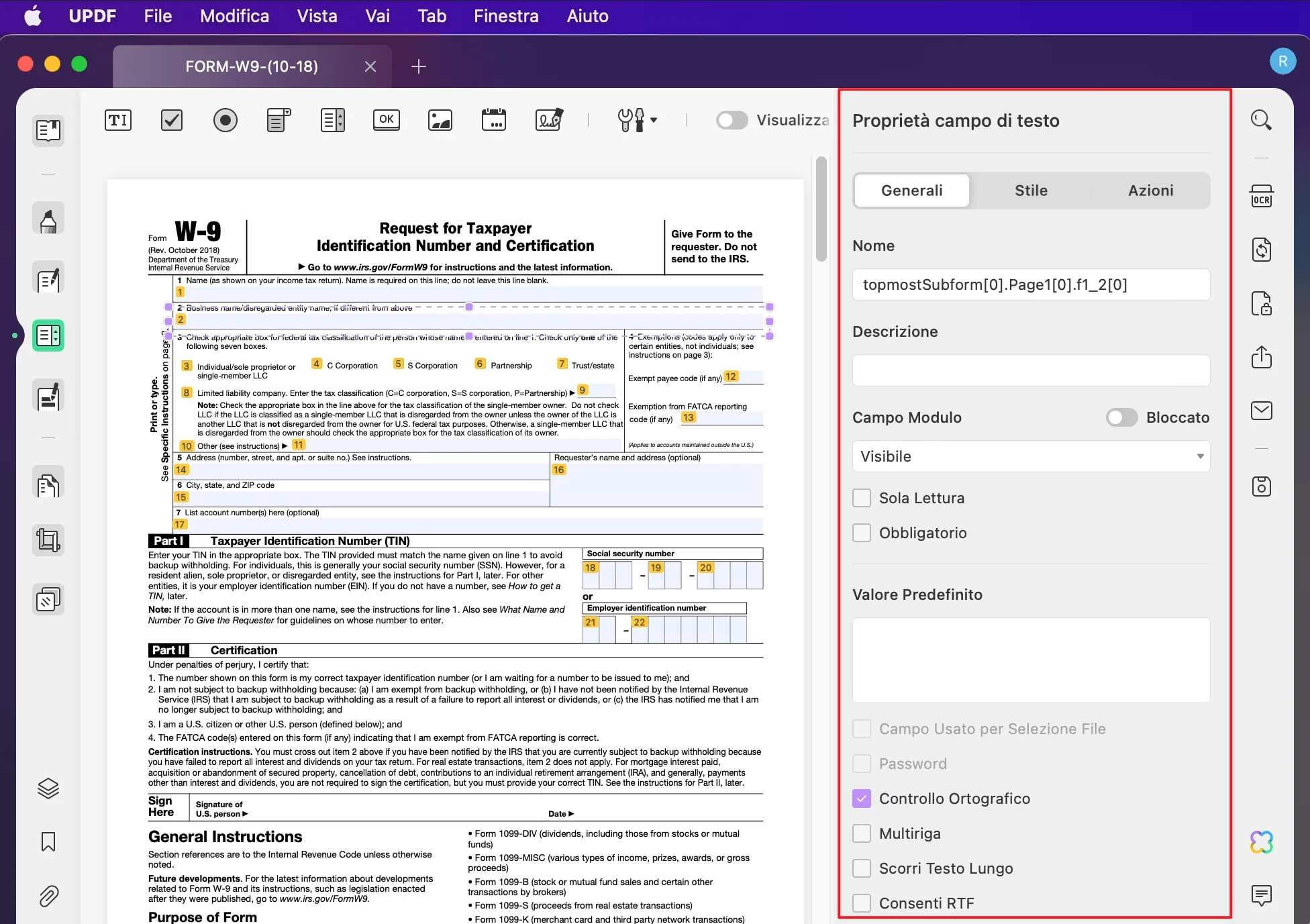Check the Password checkbox
1310x924 pixels.
(x=862, y=764)
